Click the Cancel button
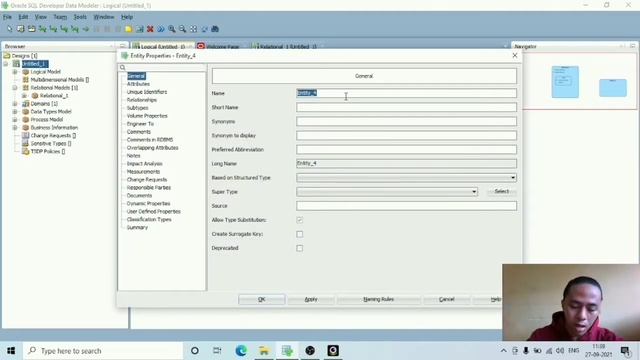Image resolution: width=640 pixels, height=360 pixels. click(447, 300)
